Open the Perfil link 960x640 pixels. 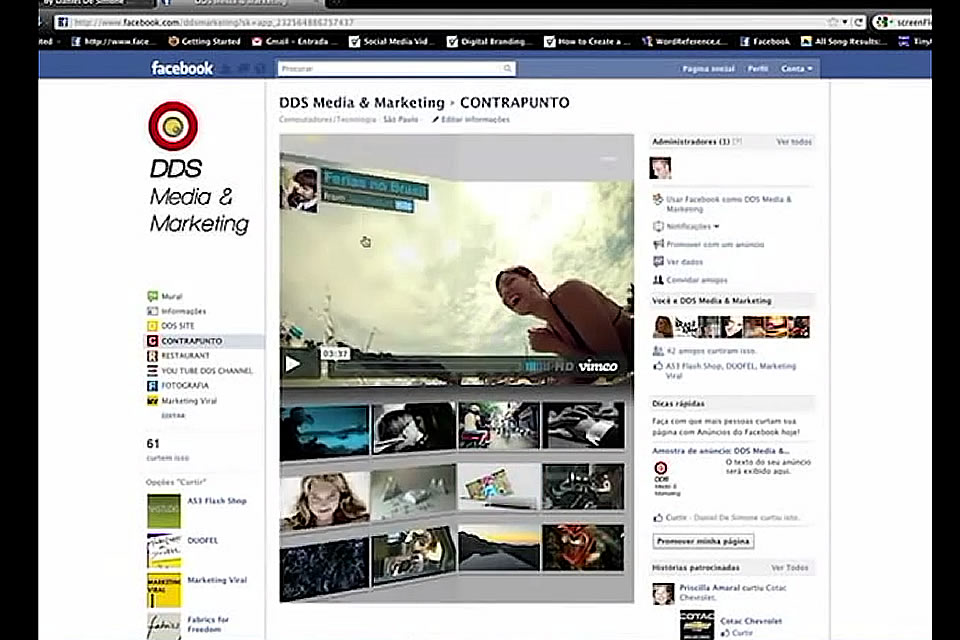(x=757, y=69)
